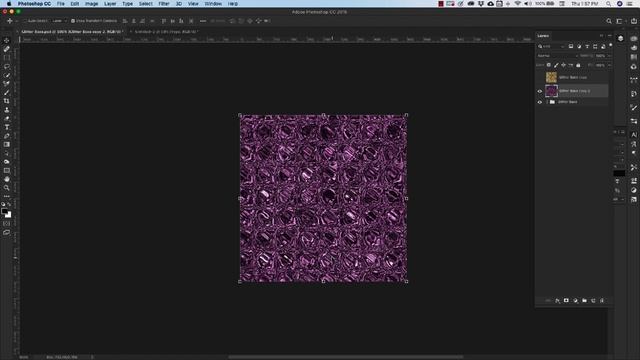Open the Image menu
This screenshot has height=360, width=640.
[x=91, y=4]
